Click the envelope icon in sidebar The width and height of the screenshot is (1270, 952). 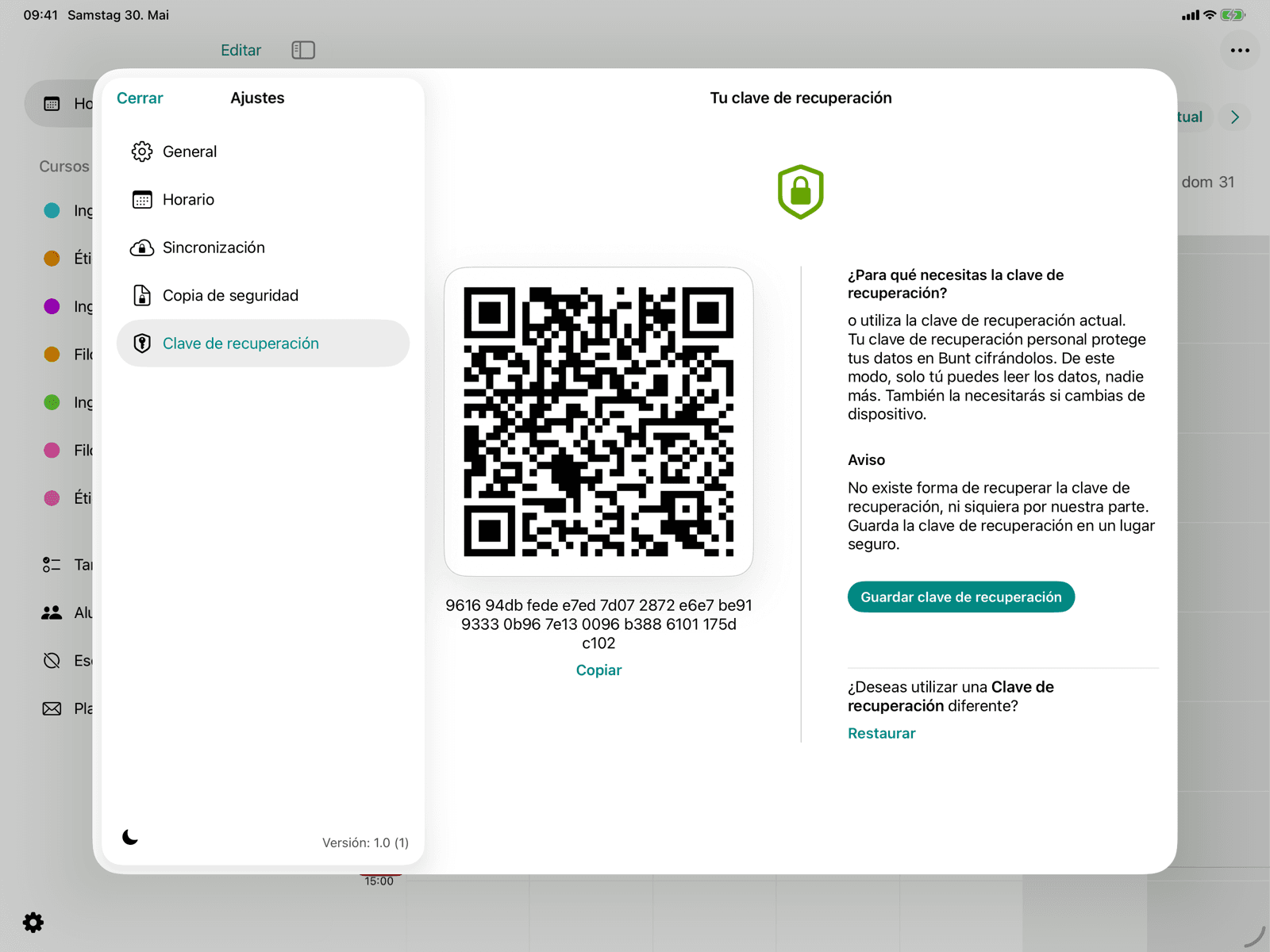tap(52, 708)
